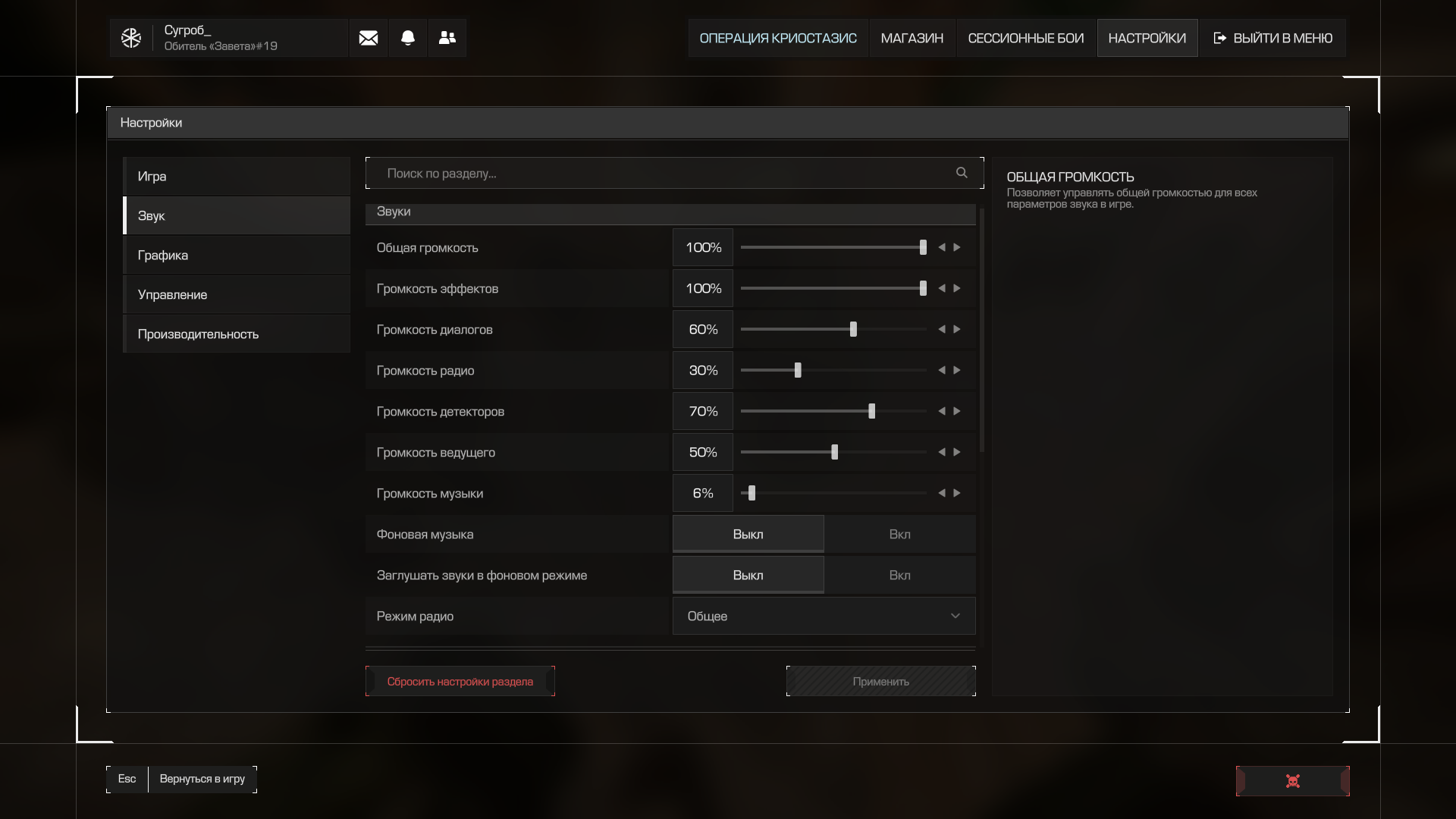The width and height of the screenshot is (1456, 819).
Task: Set Заглушать звуки в фоновом режиме to Выкл
Action: tap(748, 575)
